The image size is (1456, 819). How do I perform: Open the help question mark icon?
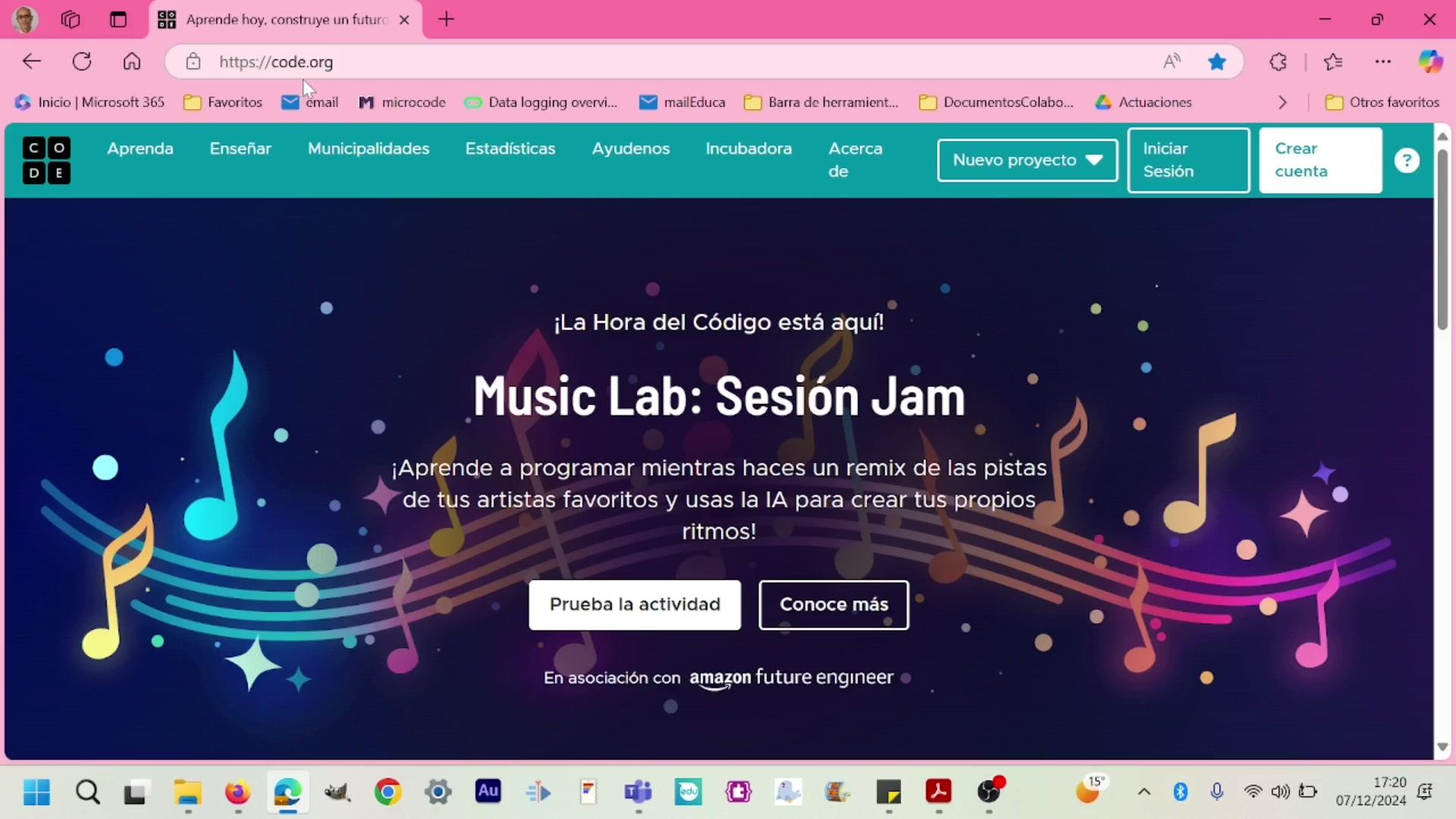click(1407, 161)
